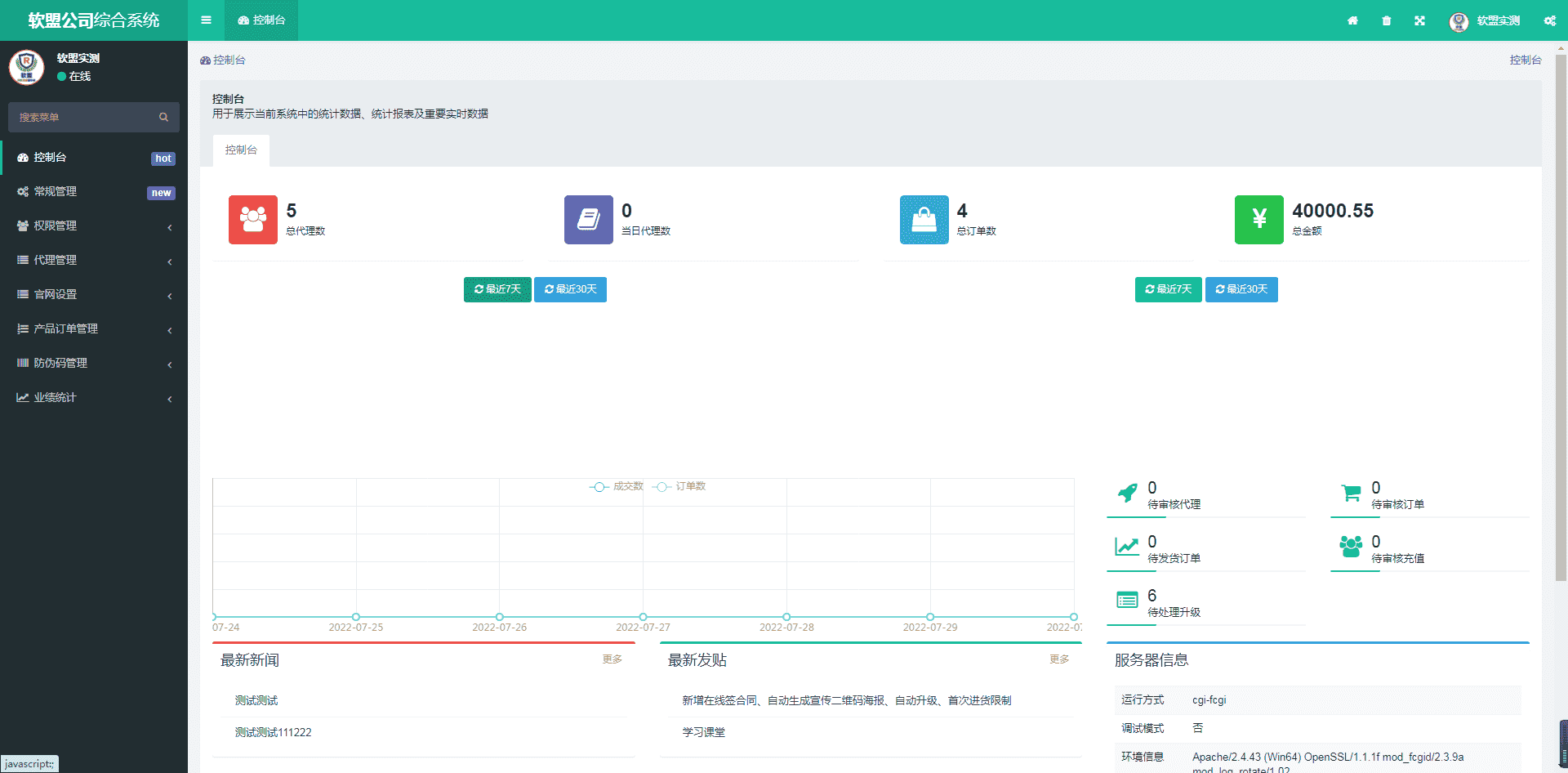
Task: Click the 产品订单管理 list icon
Action: (x=23, y=328)
